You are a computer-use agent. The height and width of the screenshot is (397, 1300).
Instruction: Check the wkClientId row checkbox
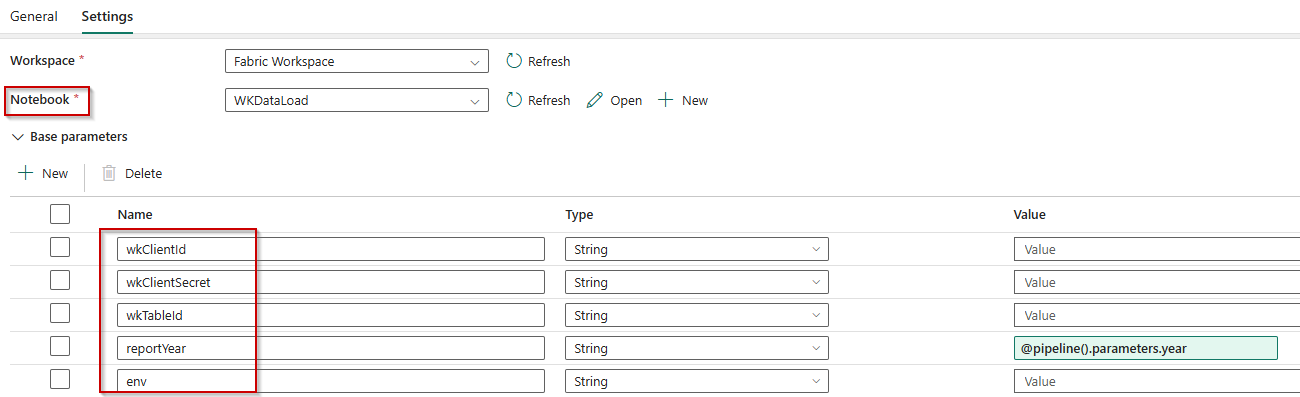[60, 248]
